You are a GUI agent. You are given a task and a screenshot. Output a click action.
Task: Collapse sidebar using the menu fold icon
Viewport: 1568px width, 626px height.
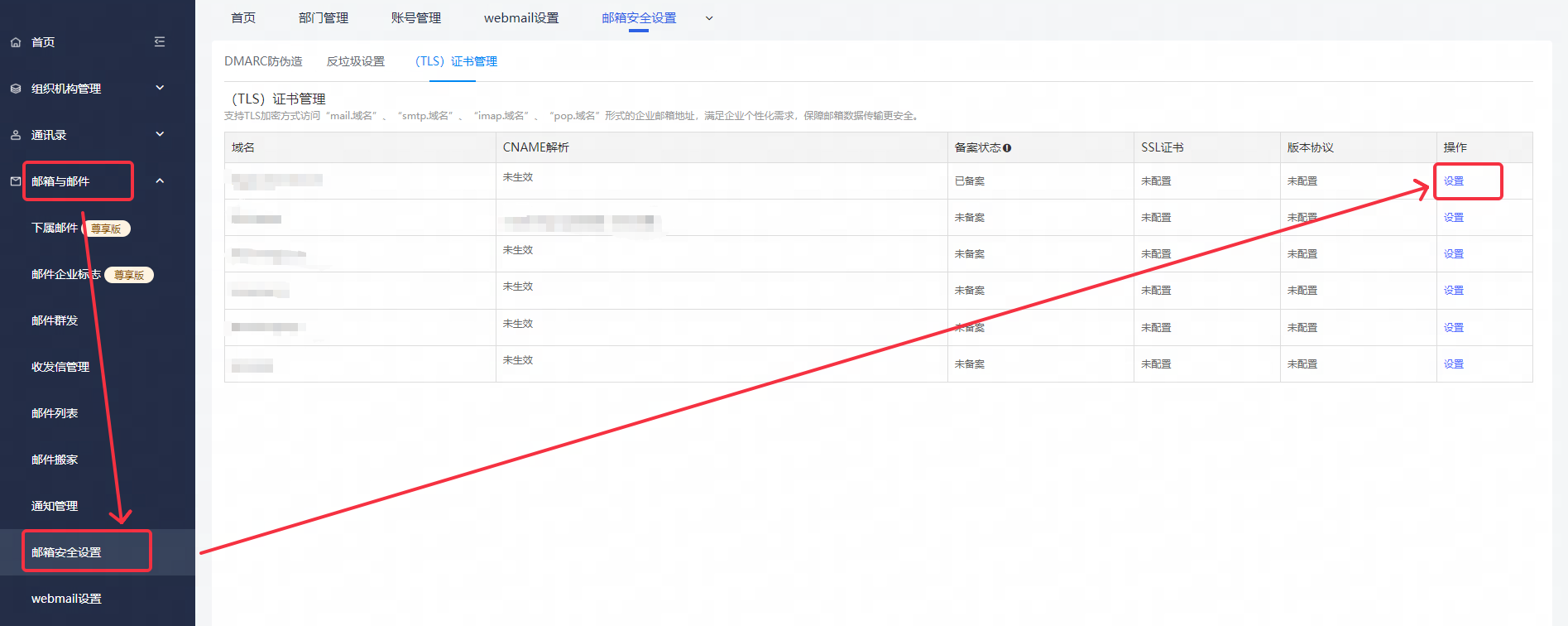[160, 41]
